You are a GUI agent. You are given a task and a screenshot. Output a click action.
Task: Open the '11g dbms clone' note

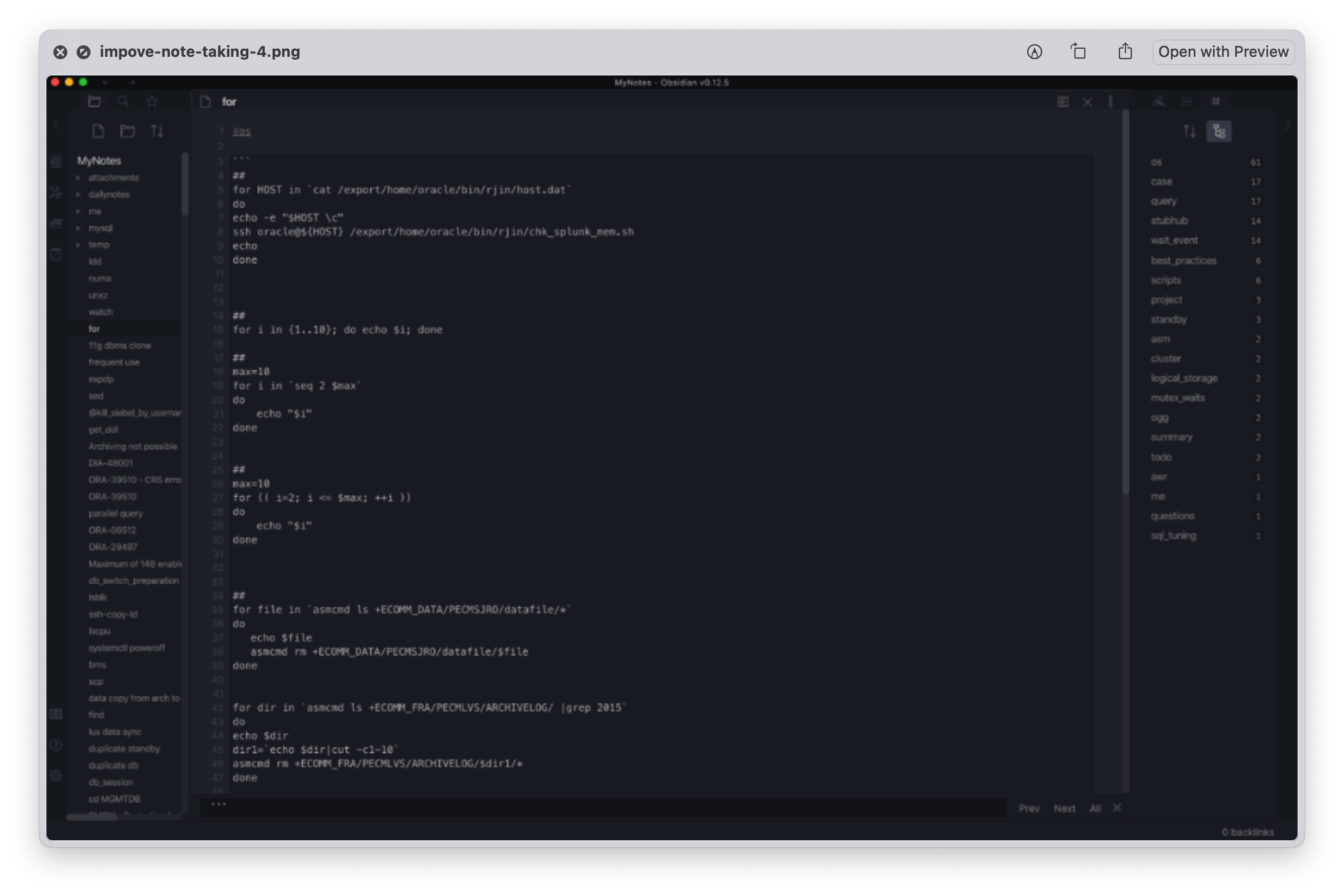(x=120, y=345)
